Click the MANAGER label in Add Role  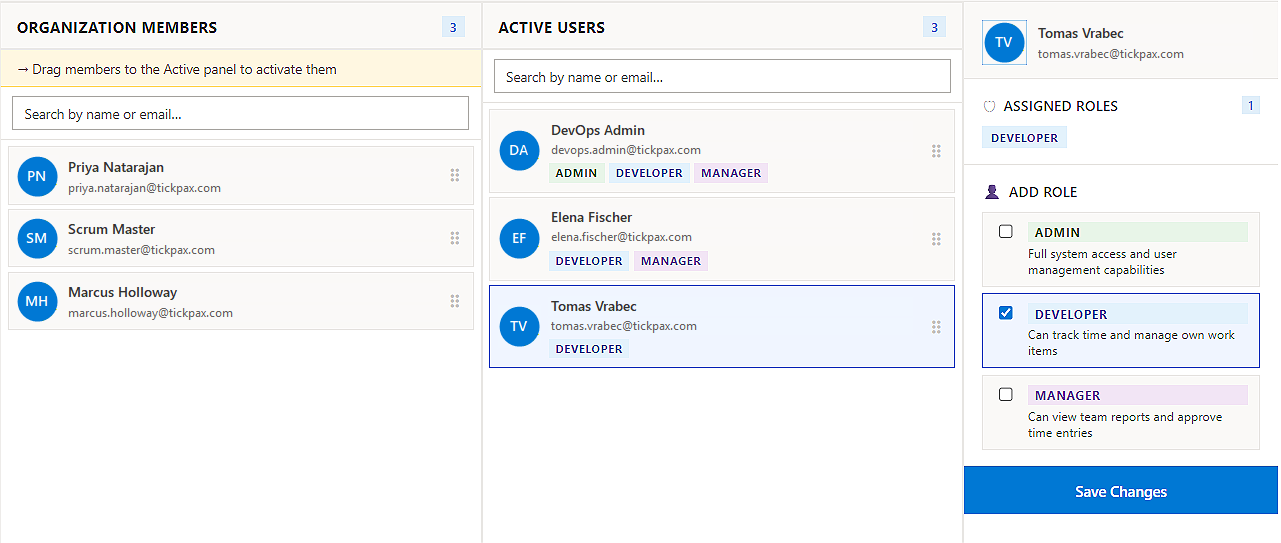(1138, 395)
